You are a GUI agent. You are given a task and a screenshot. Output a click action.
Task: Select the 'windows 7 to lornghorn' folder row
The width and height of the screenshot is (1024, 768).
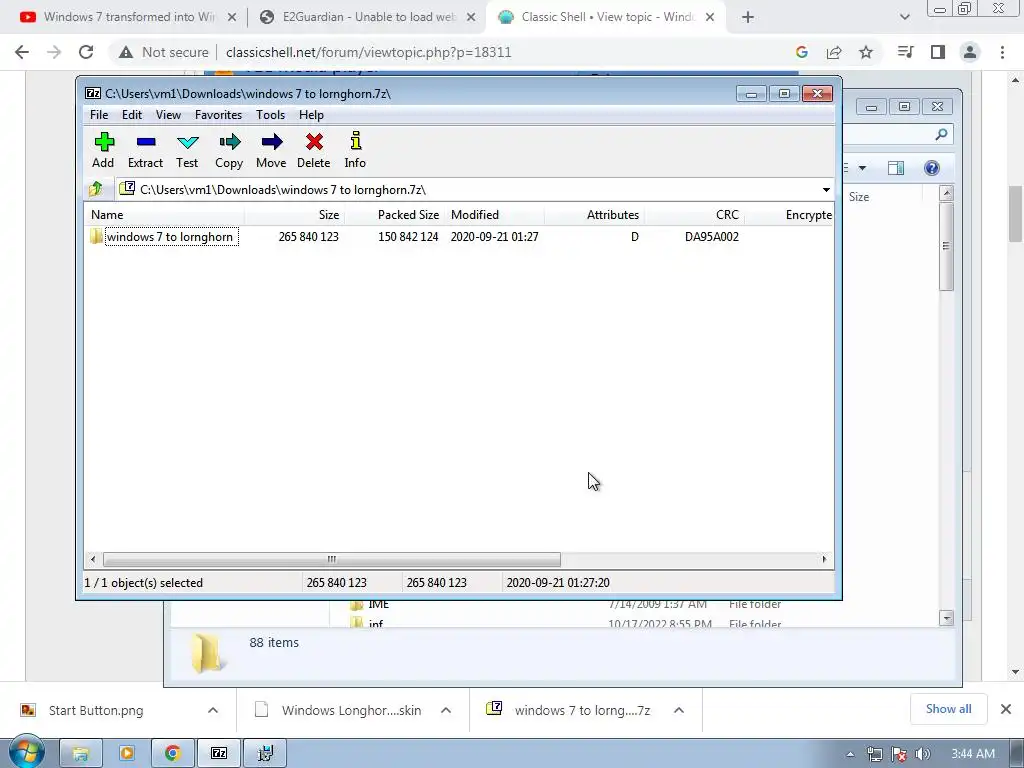coord(169,237)
